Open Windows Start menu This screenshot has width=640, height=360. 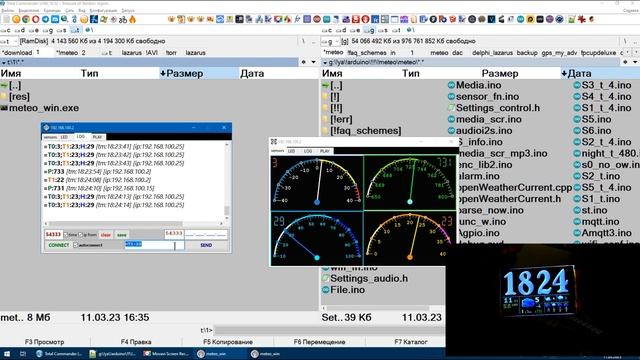pyautogui.click(x=7, y=354)
